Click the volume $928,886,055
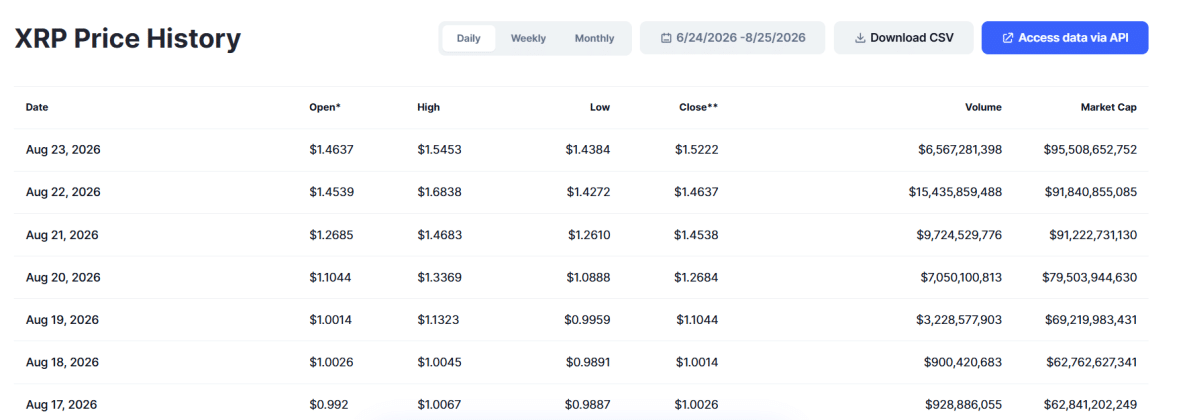The width and height of the screenshot is (1185, 420). click(963, 405)
